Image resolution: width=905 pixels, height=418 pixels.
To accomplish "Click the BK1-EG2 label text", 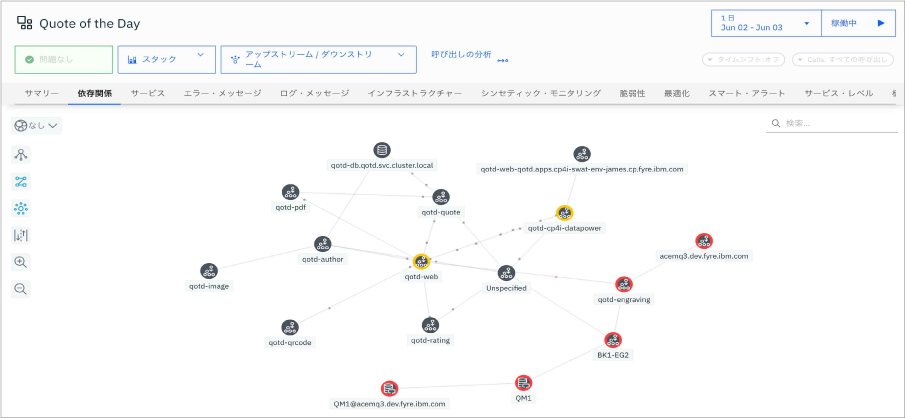I will point(613,355).
